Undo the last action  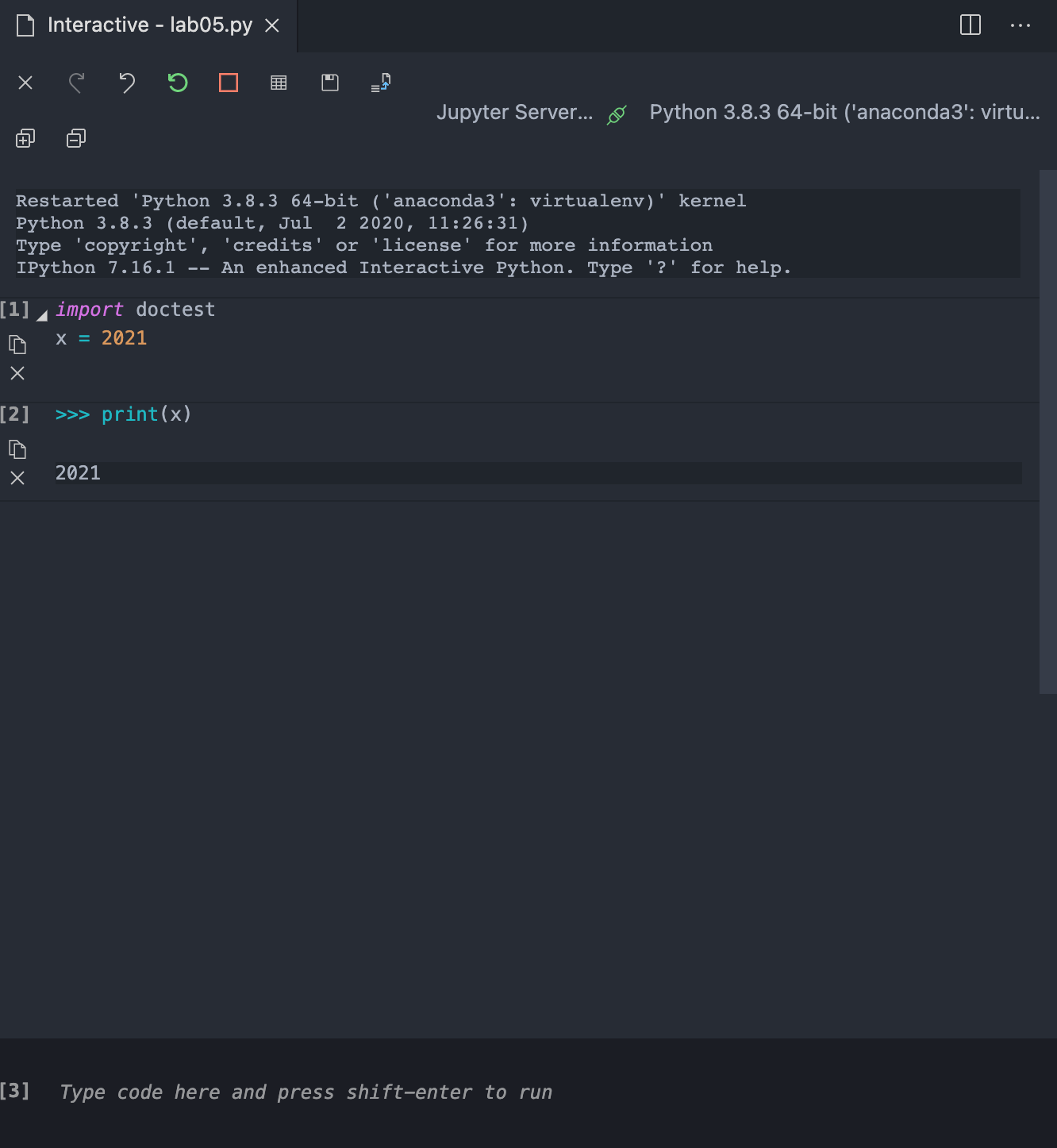[x=126, y=83]
